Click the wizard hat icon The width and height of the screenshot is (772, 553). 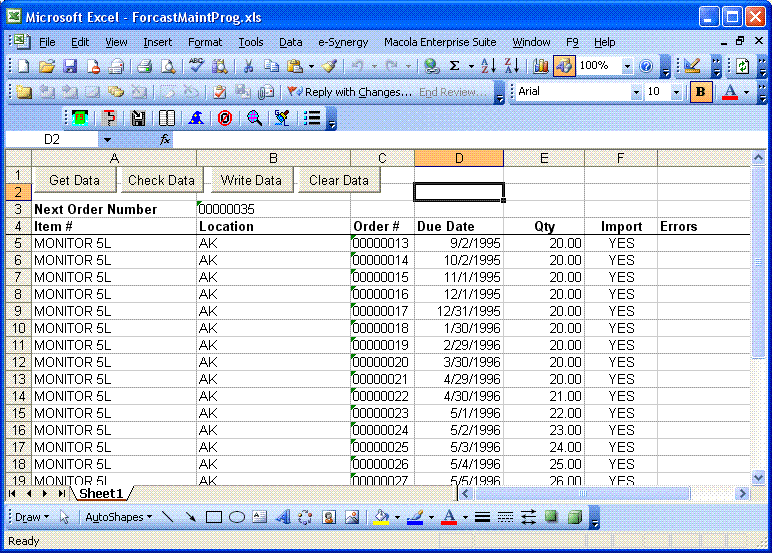pyautogui.click(x=196, y=118)
